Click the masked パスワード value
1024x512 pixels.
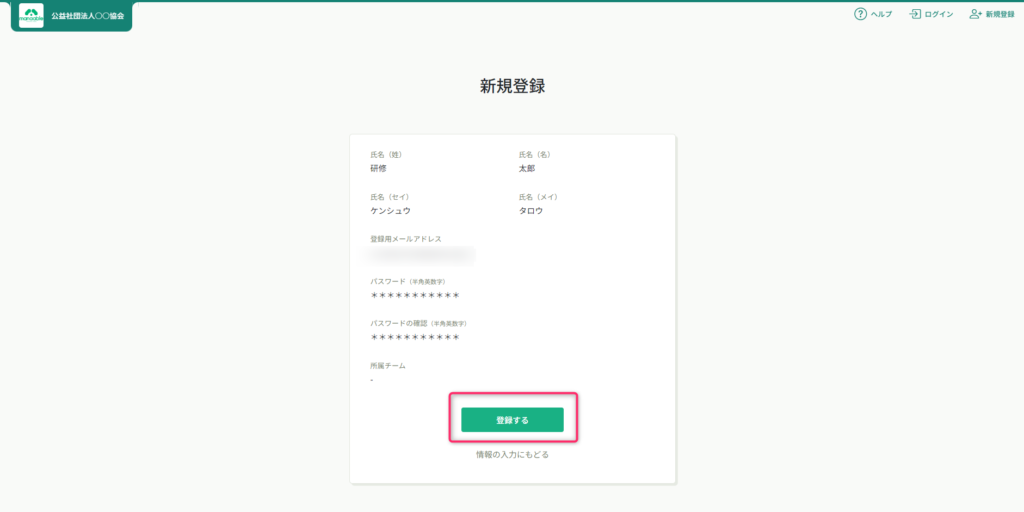click(x=415, y=296)
